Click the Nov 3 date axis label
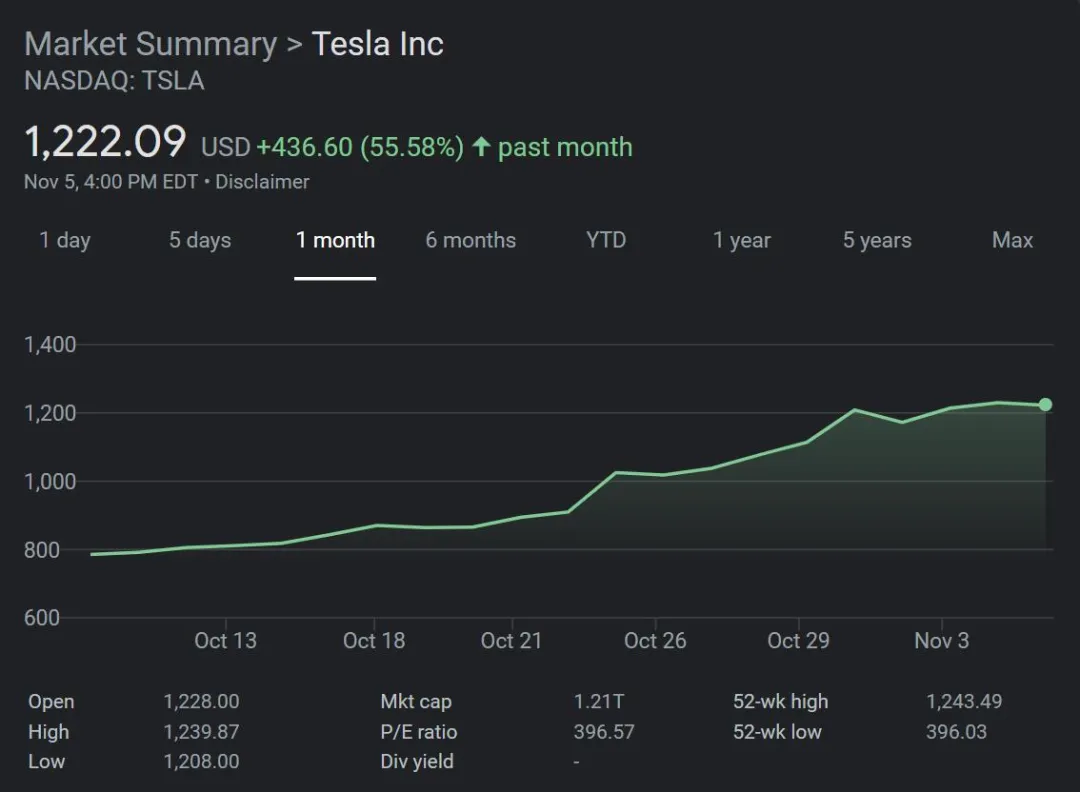1080x792 pixels. pyautogui.click(x=941, y=640)
